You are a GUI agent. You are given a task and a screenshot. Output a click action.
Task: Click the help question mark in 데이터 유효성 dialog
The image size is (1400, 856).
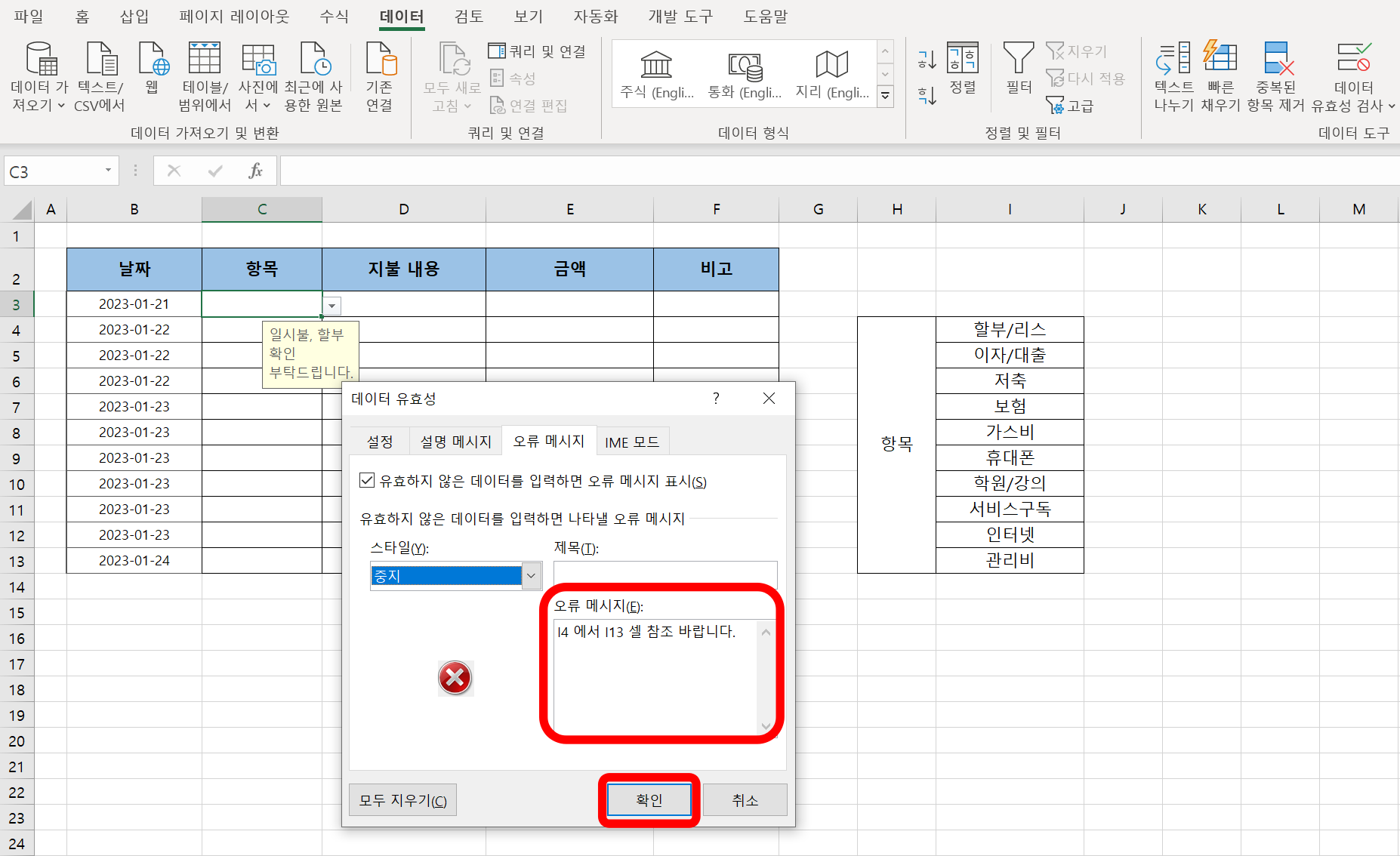pos(716,398)
